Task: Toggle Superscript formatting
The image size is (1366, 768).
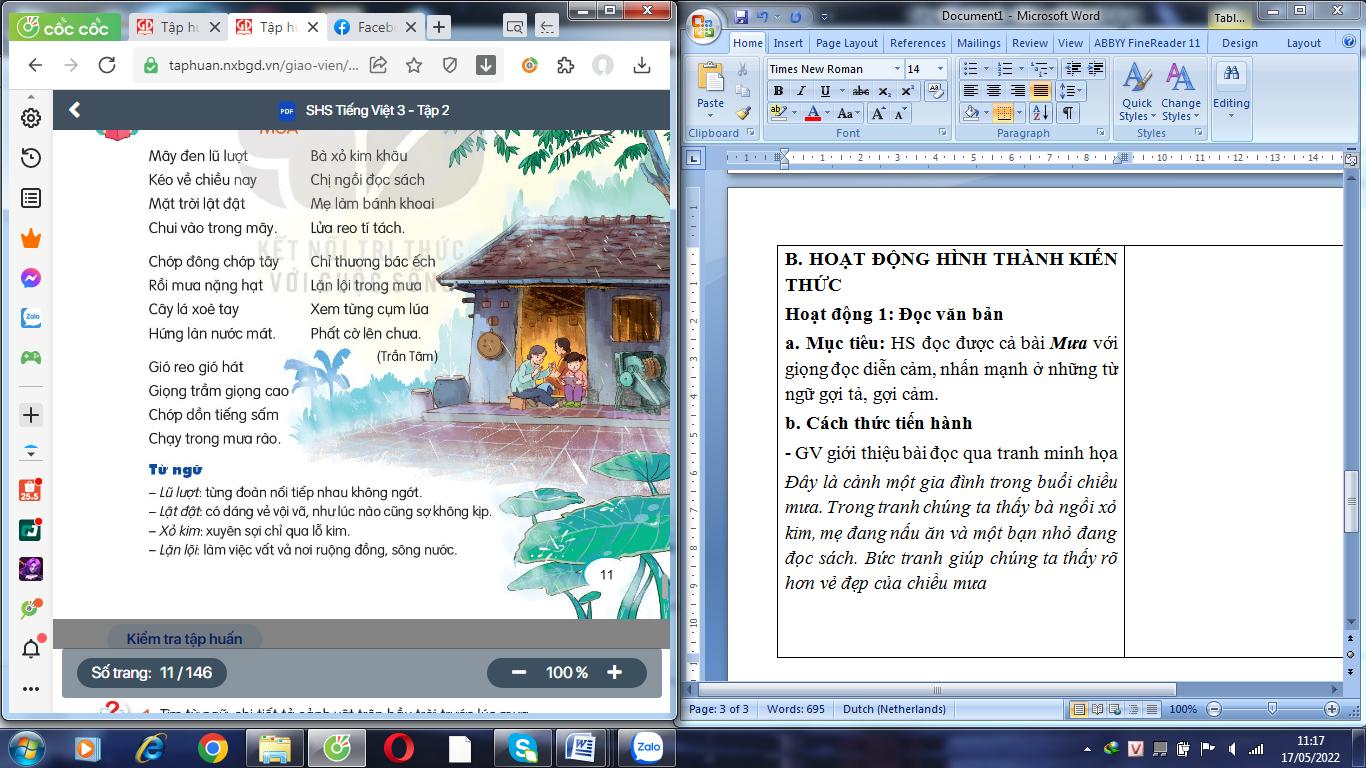Action: click(907, 91)
